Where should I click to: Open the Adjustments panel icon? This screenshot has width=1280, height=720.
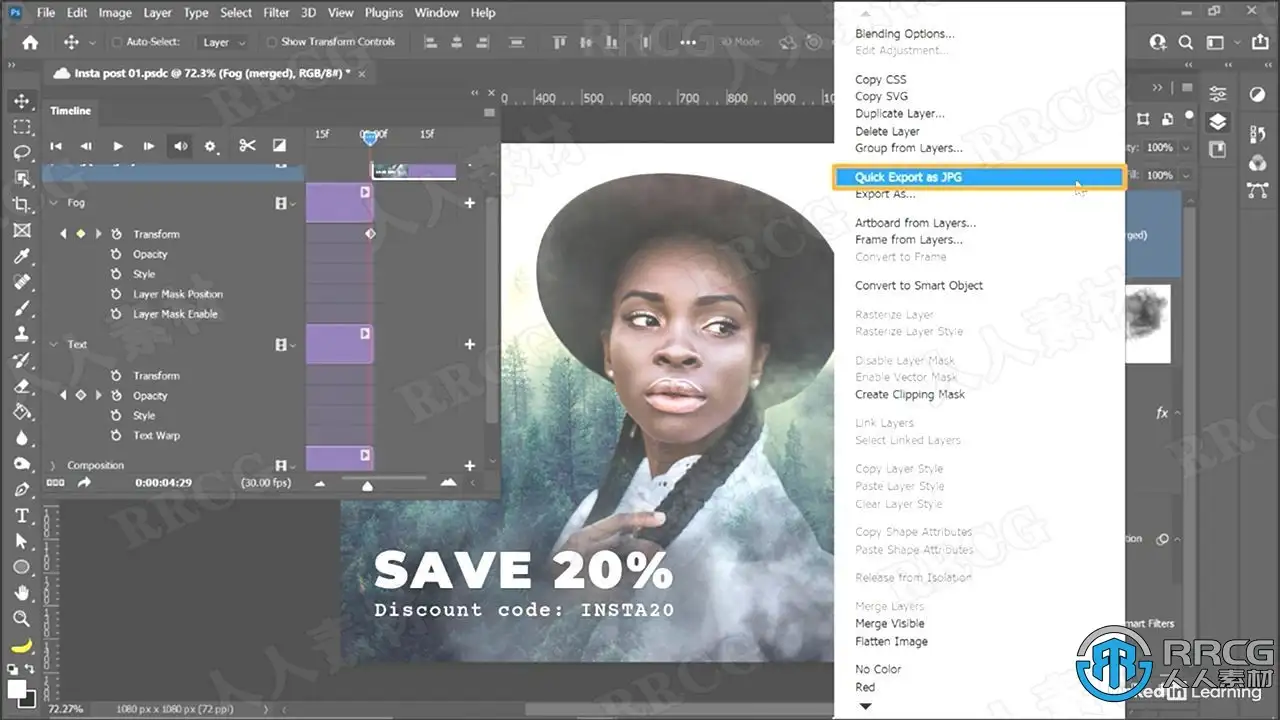[x=1257, y=94]
